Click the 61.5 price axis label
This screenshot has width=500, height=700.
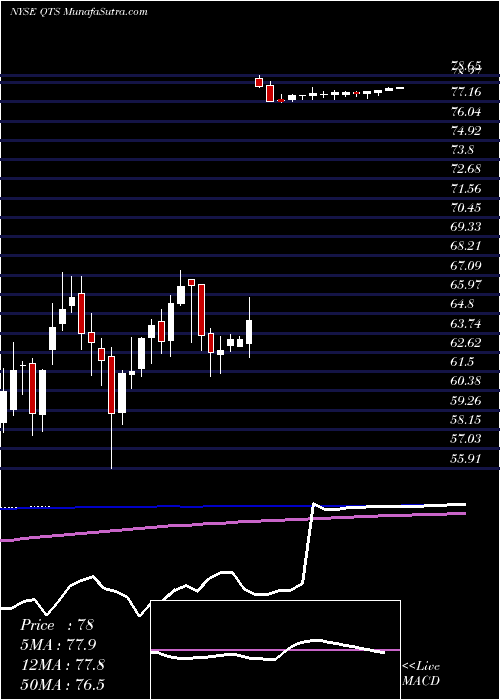coord(462,362)
